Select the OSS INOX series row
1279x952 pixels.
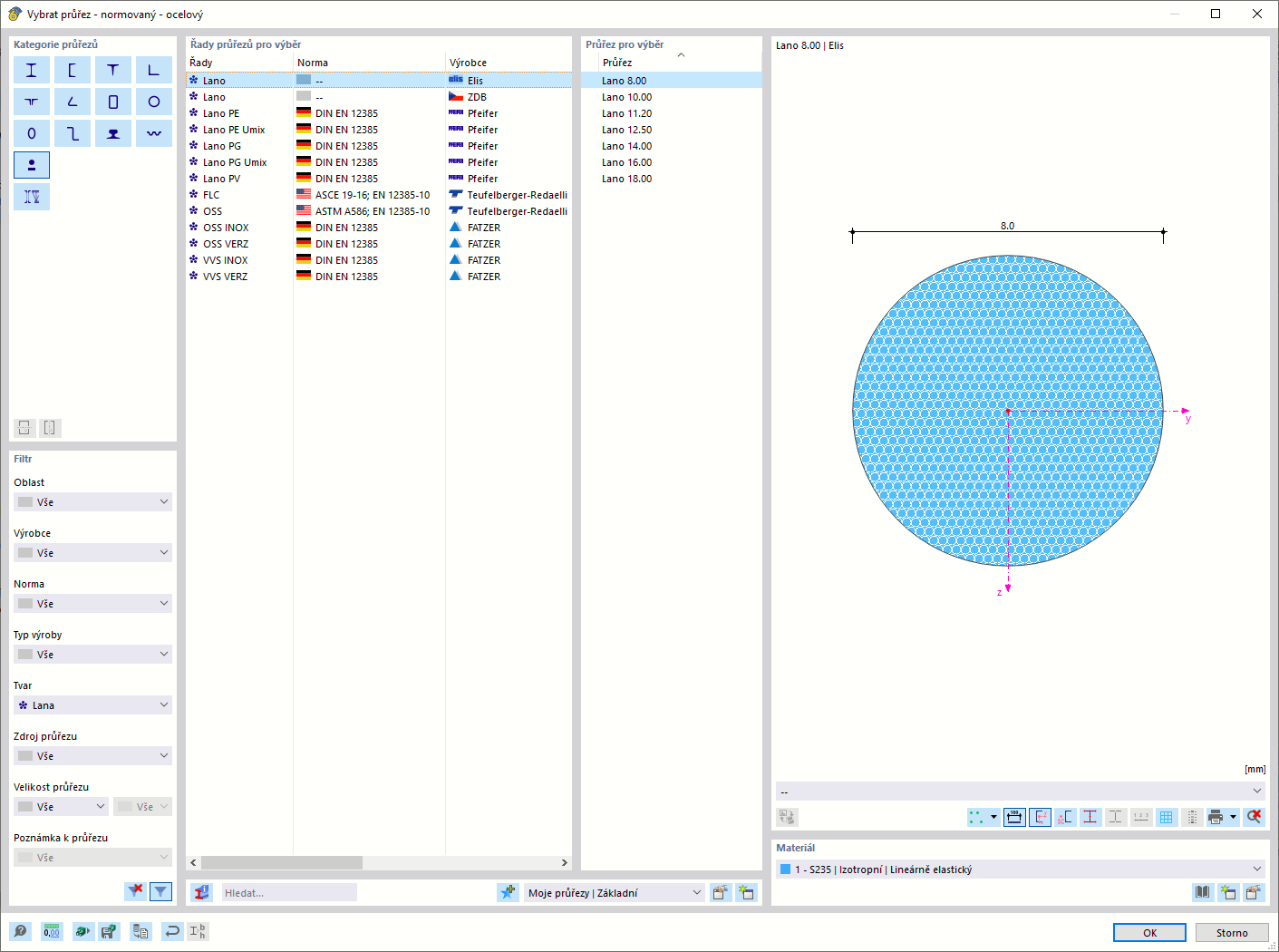(379, 228)
